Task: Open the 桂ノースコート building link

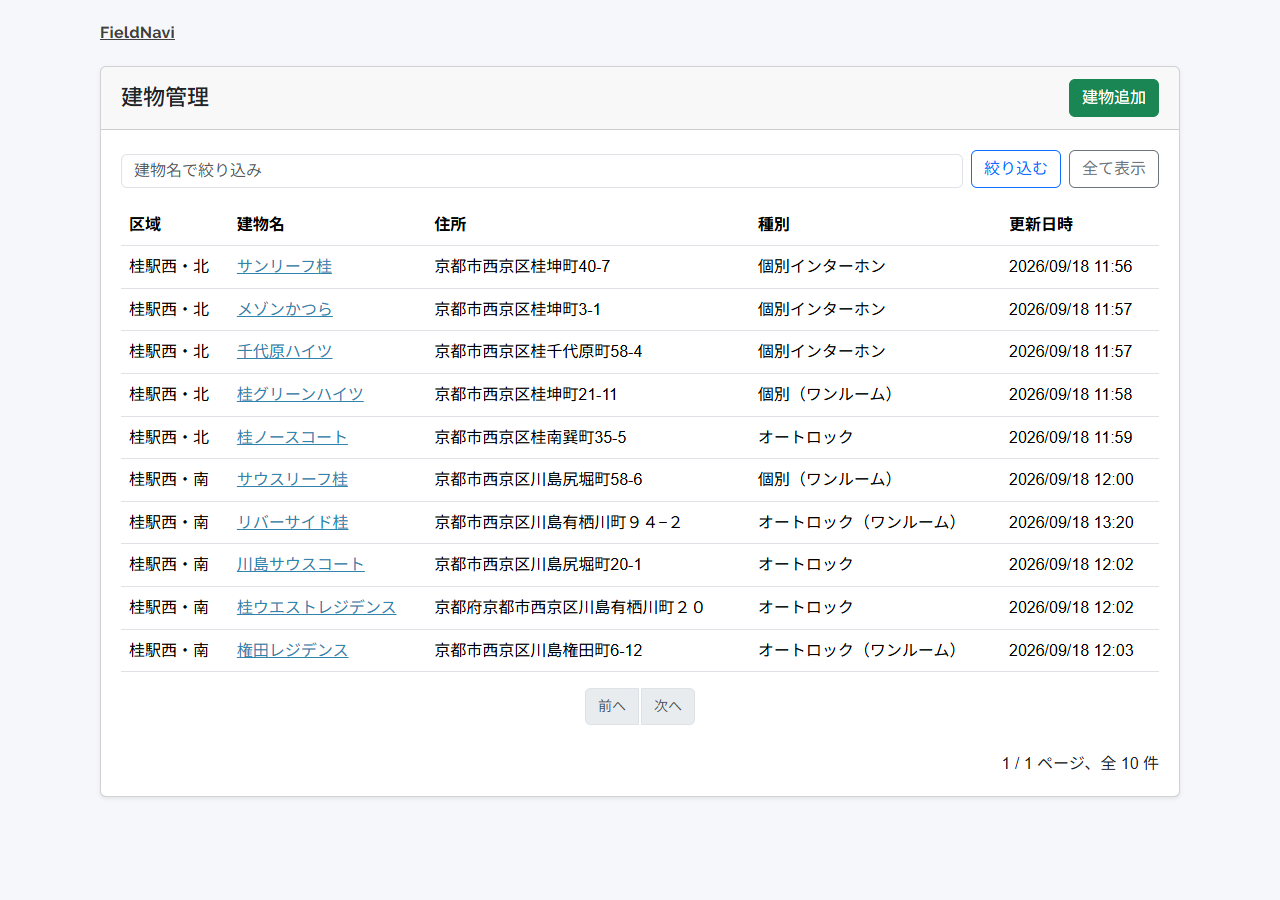Action: click(292, 438)
